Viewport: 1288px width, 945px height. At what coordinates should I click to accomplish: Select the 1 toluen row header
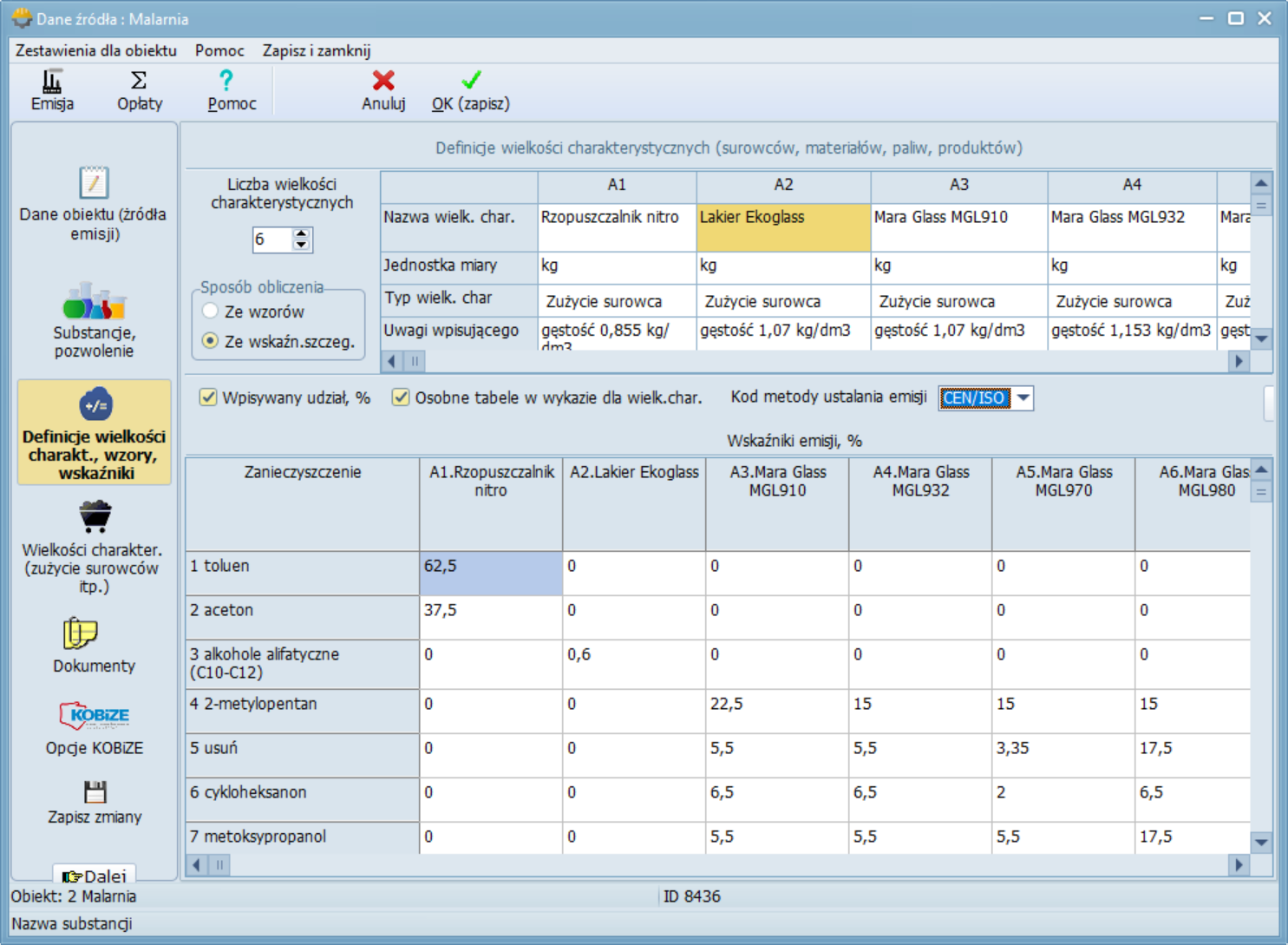[x=302, y=574]
